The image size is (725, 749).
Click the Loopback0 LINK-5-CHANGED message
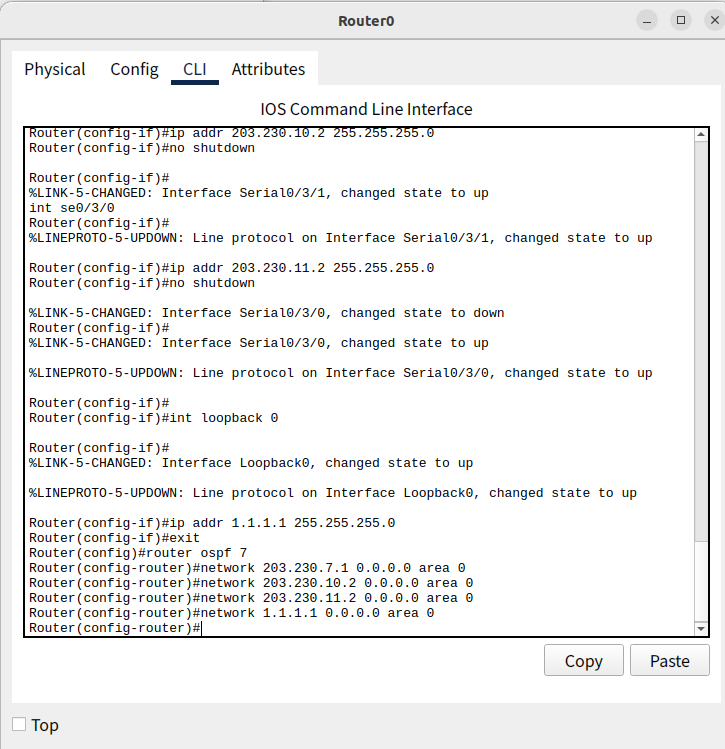tap(251, 463)
